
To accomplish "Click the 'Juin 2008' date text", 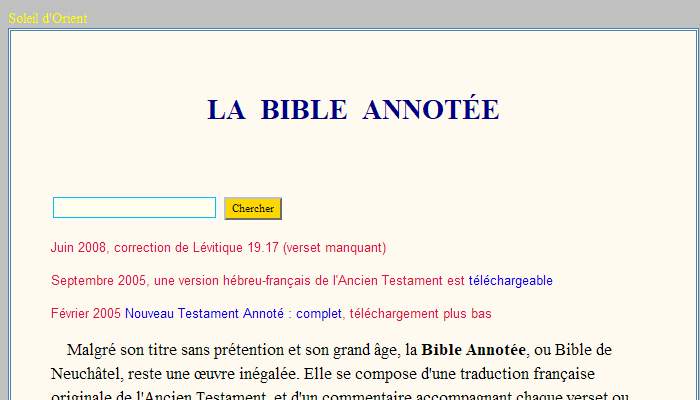I will [78, 248].
